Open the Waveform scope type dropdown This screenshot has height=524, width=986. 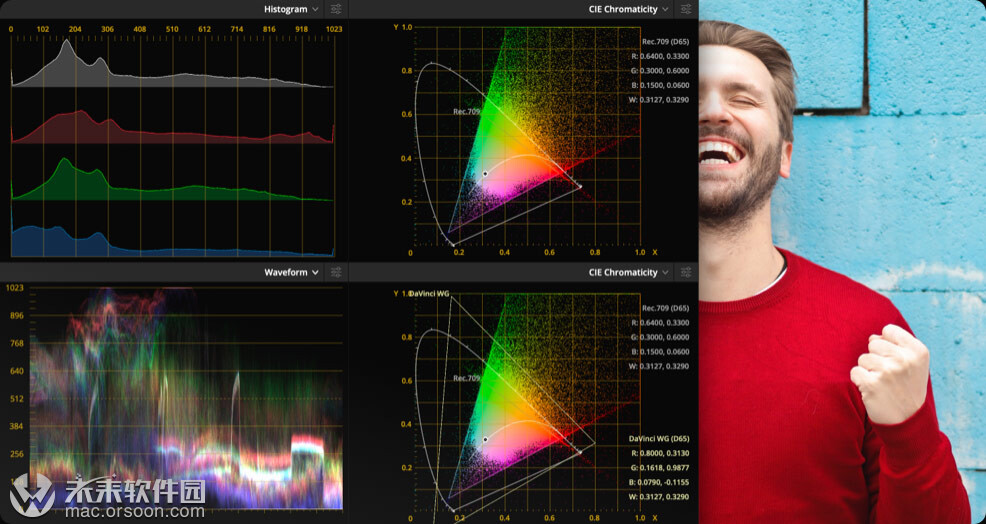pos(291,272)
